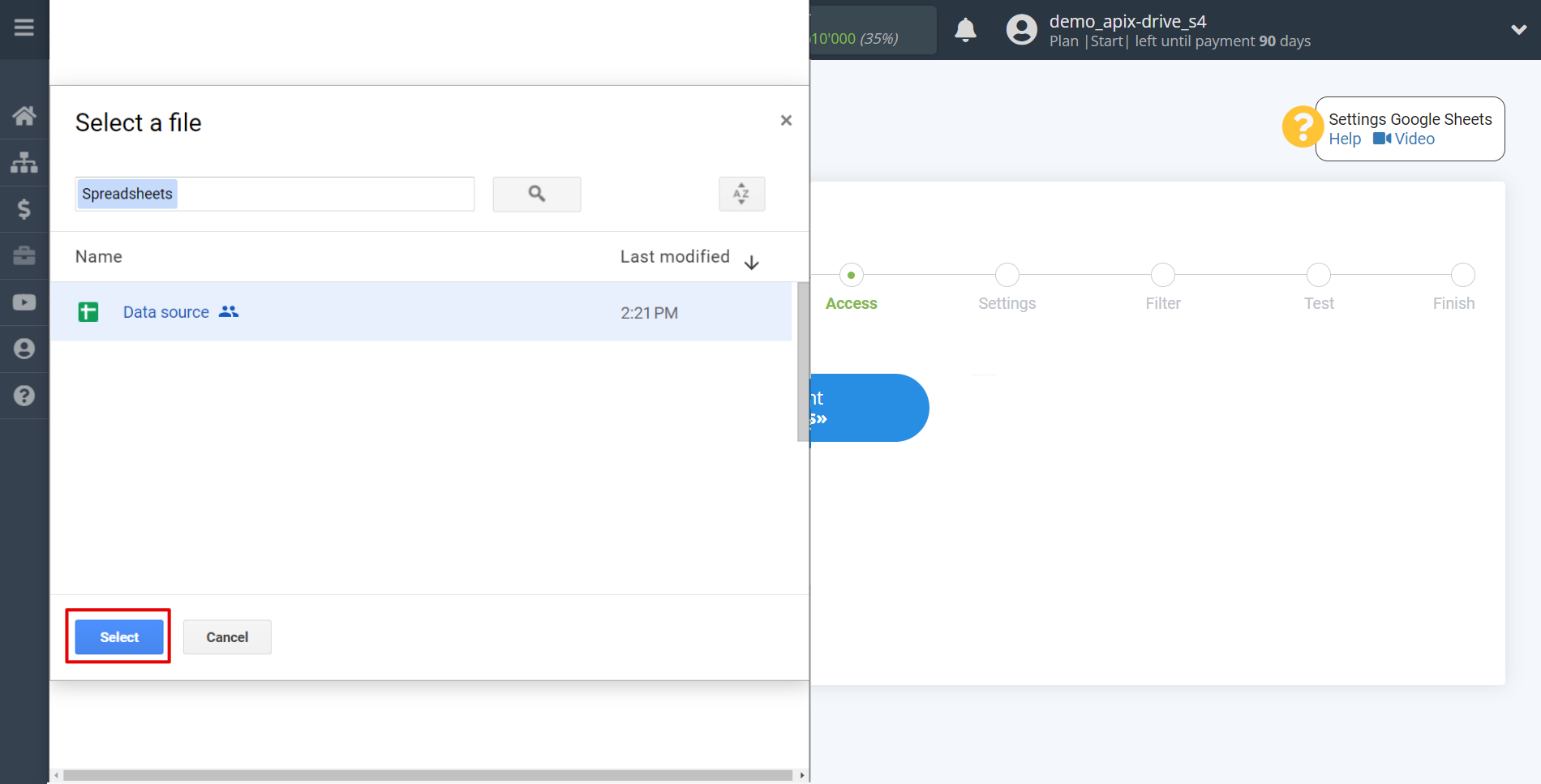The height and width of the screenshot is (784, 1541).
Task: Click the partially hidden blue connect account button
Action: [869, 408]
